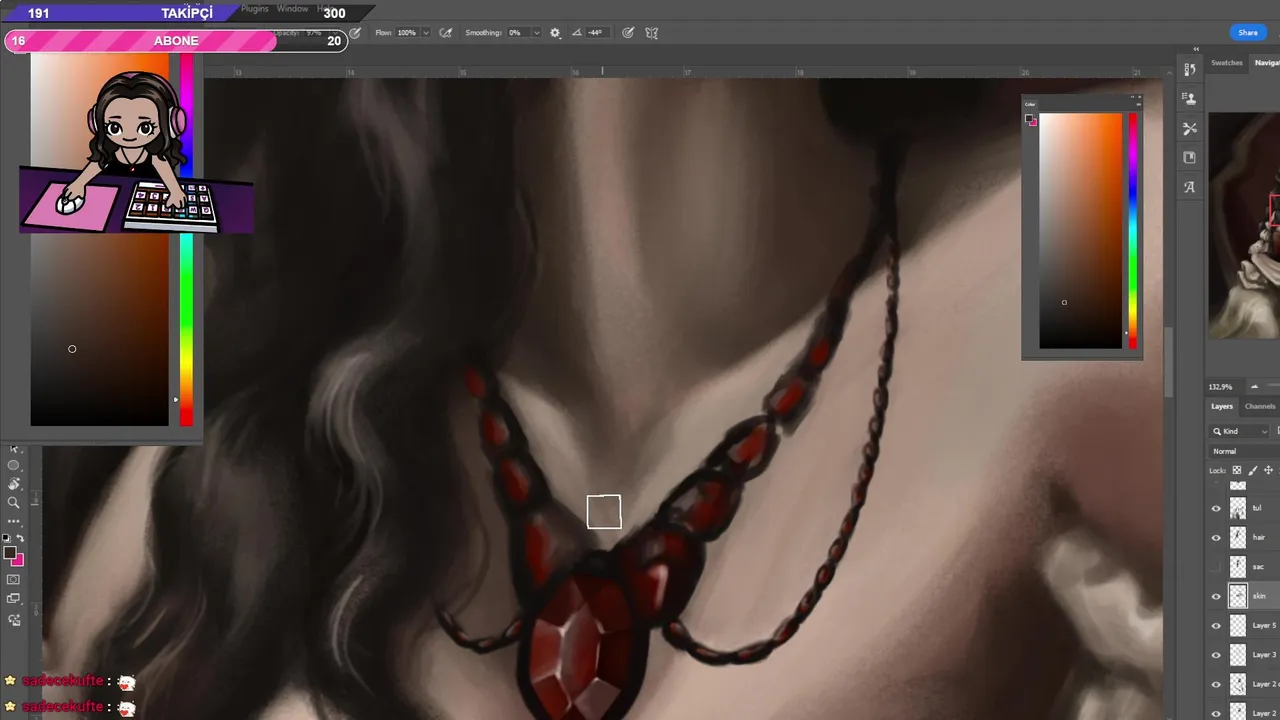
Task: Click chat username sadecekufte top row
Action: 63,681
